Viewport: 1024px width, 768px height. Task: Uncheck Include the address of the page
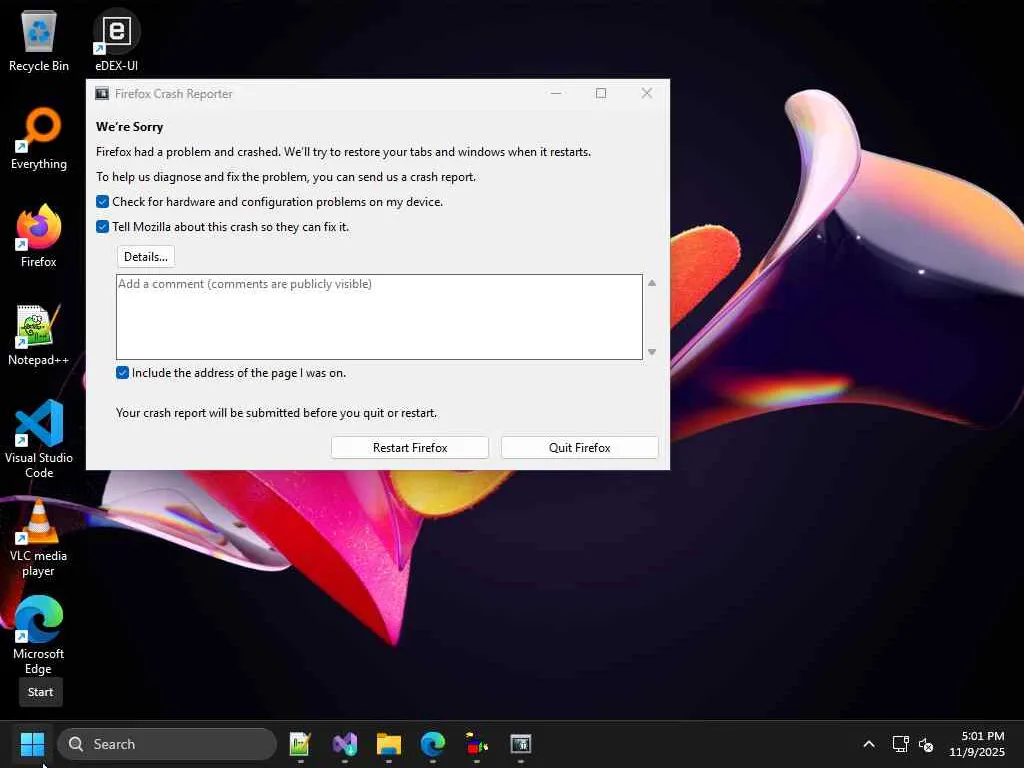pos(122,373)
